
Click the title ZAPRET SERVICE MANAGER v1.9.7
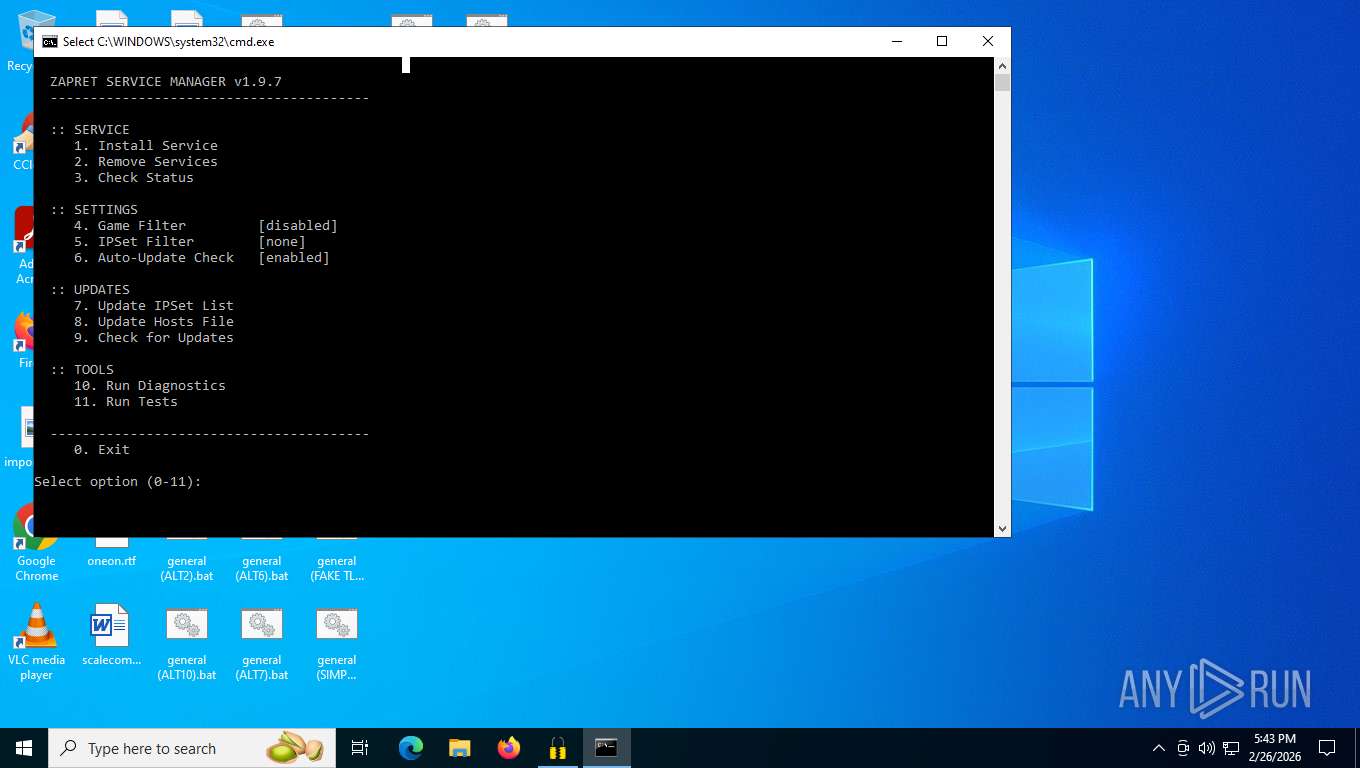[x=166, y=82]
